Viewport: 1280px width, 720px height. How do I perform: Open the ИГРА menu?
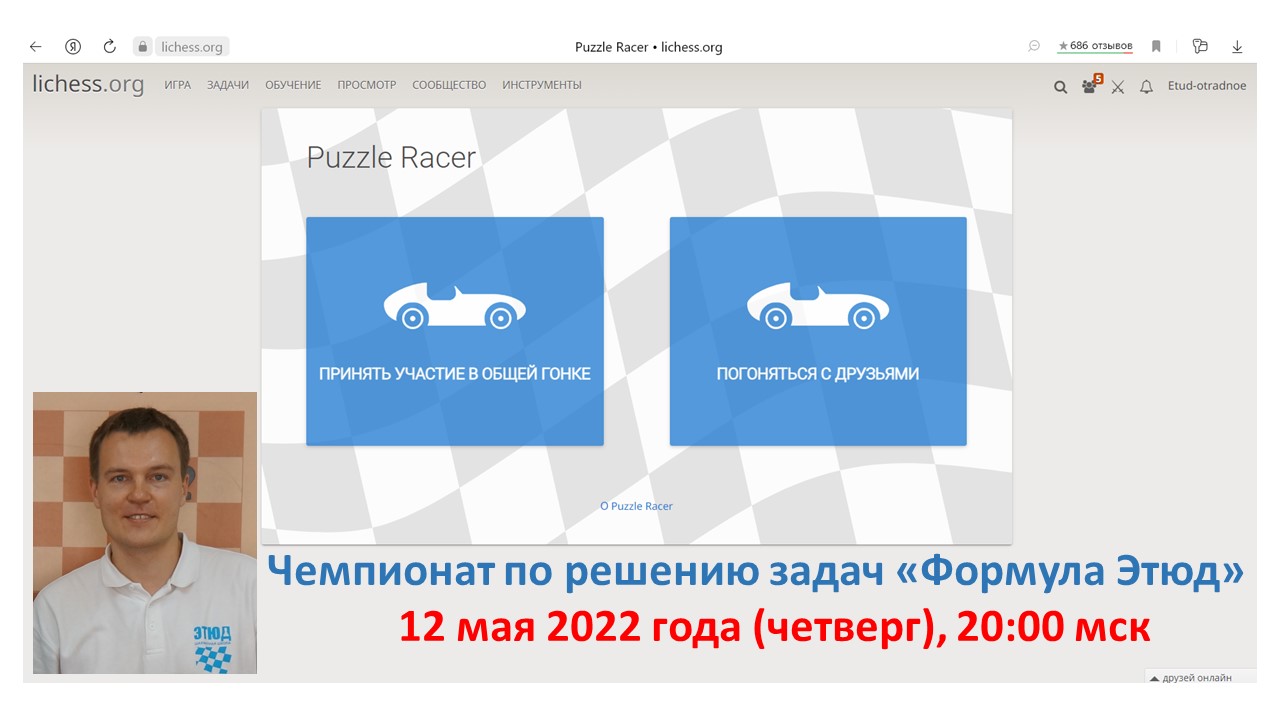click(x=178, y=86)
